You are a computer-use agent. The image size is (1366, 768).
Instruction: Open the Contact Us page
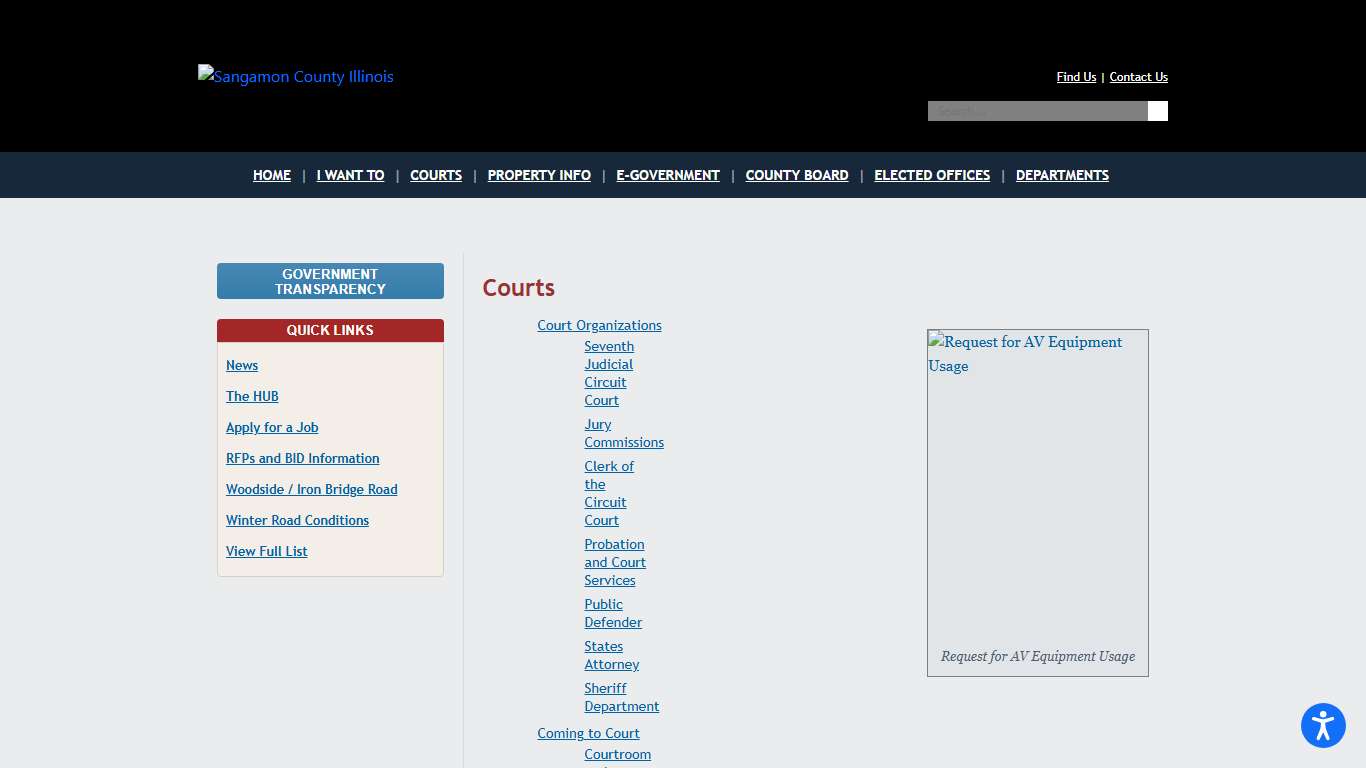point(1138,77)
